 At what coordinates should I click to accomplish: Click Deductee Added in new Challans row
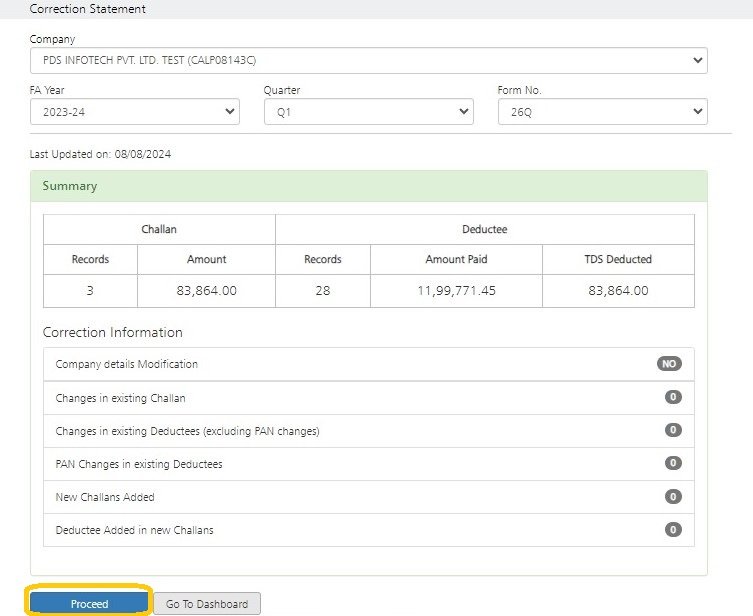coord(368,530)
